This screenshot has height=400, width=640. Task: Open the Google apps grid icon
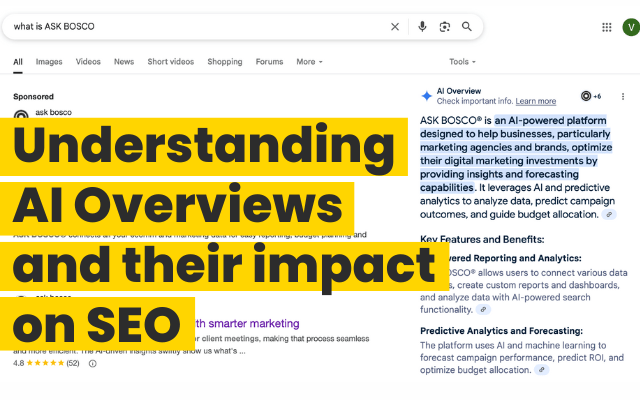point(607,27)
